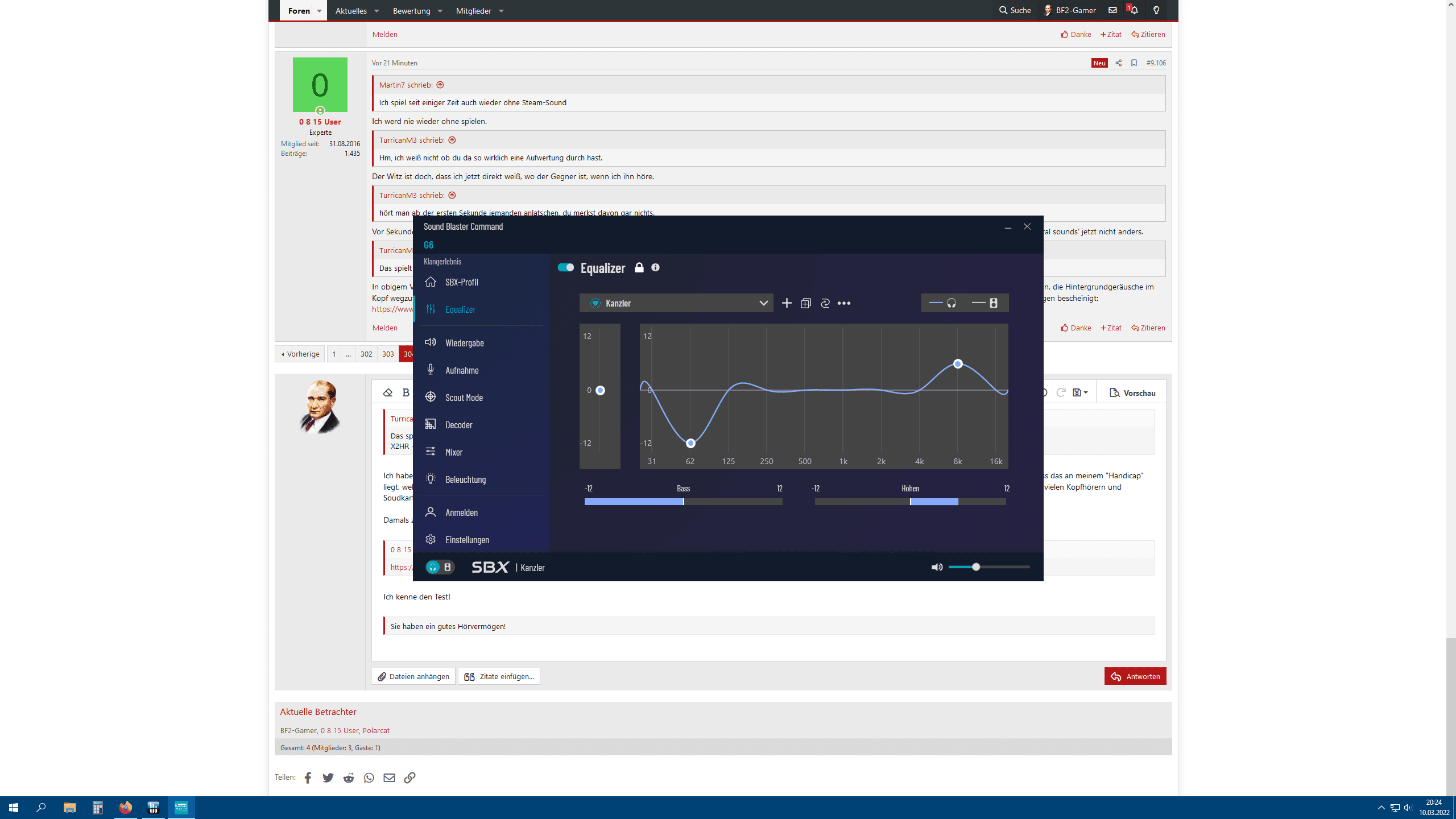This screenshot has width=1456, height=819.
Task: Click Danke on 0 8 15 User's post
Action: tap(1076, 328)
